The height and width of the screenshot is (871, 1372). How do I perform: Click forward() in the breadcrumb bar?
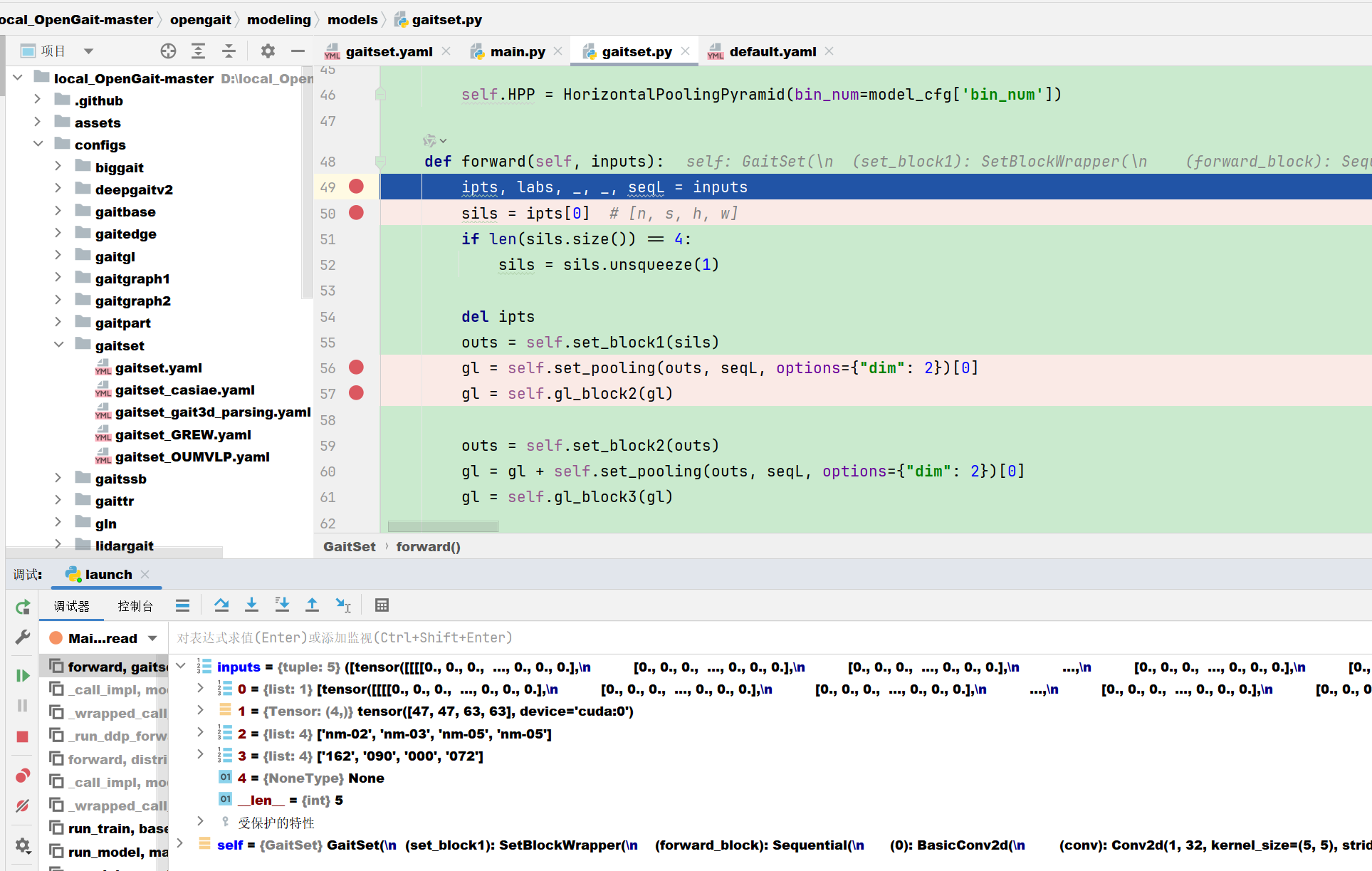tap(428, 546)
